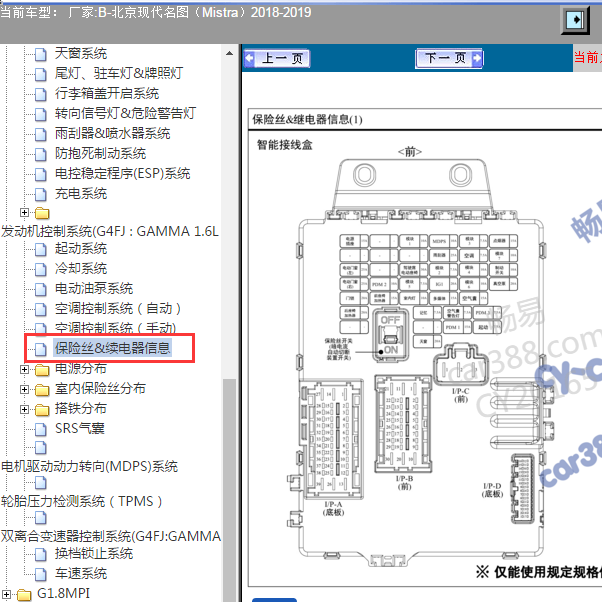Click the tree panel scroll-up arrow
This screenshot has width=602, height=602.
click(x=230, y=53)
